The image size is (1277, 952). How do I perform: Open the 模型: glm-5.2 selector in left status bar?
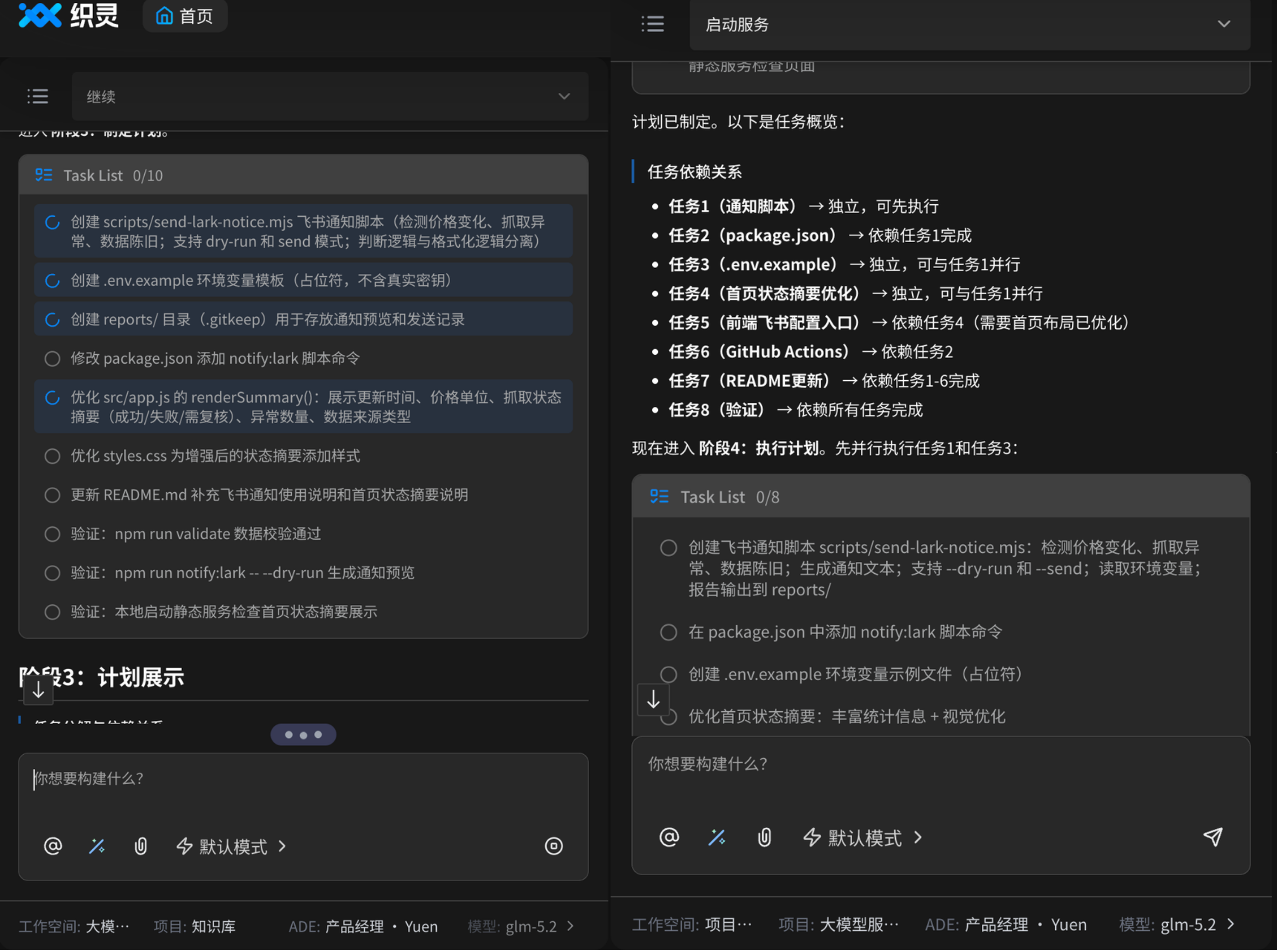(521, 926)
